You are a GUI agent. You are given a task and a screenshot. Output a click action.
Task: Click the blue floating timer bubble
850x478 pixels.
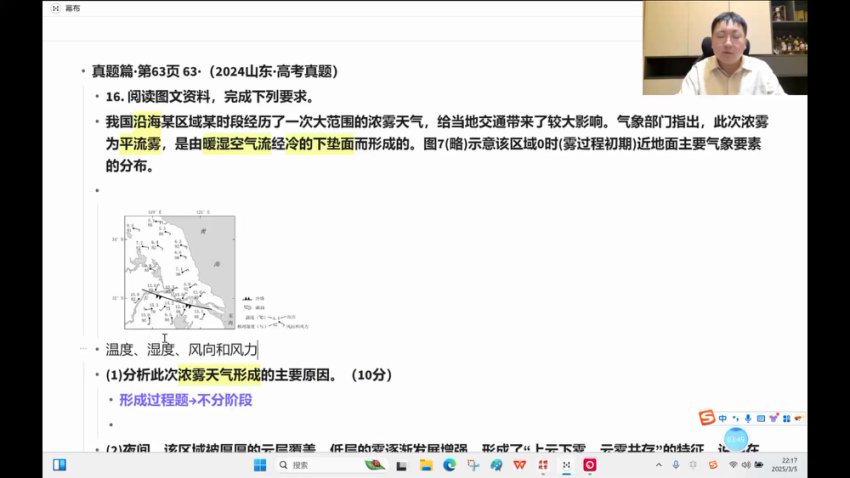736,439
